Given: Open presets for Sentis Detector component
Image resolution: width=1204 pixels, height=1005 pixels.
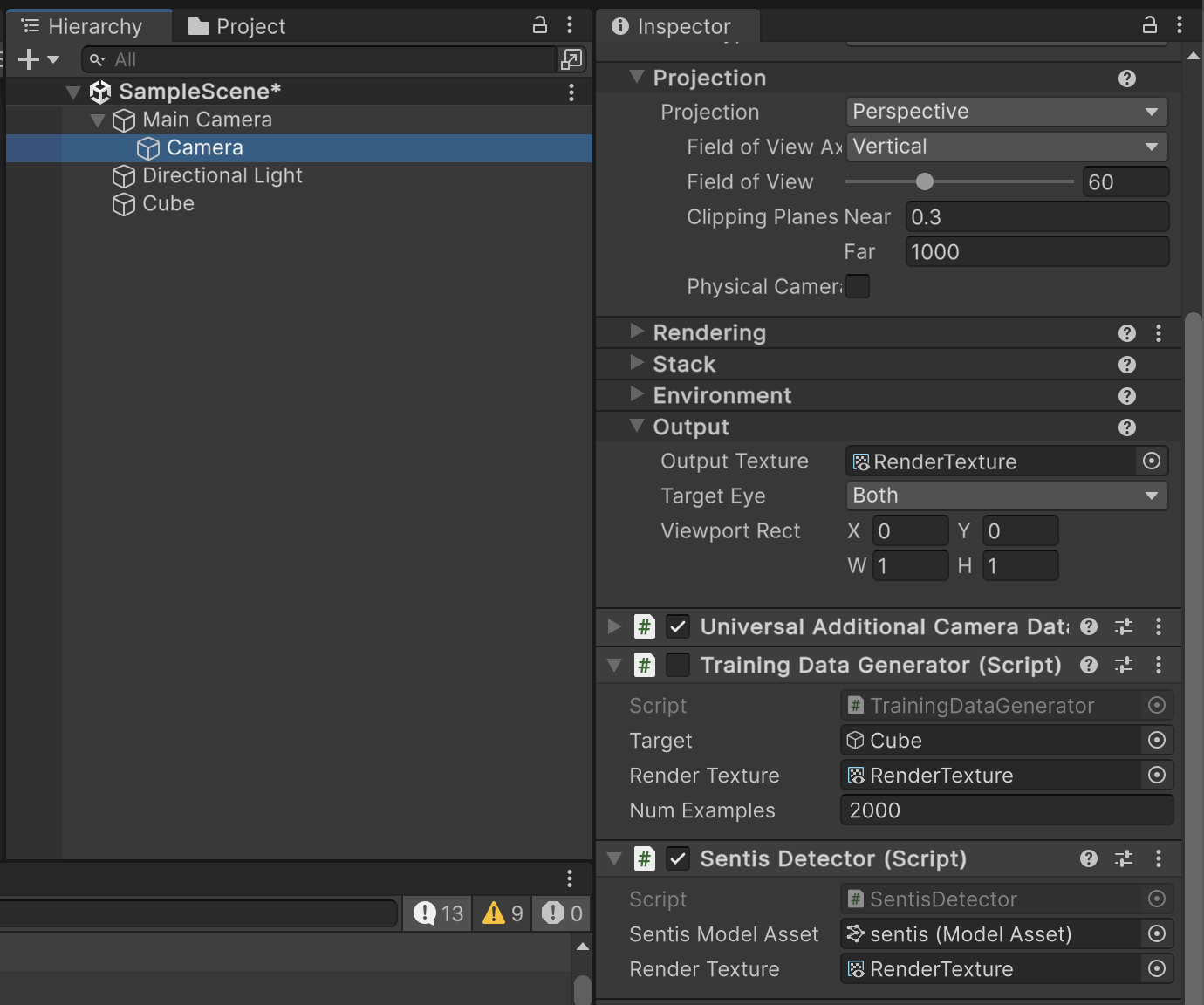Looking at the screenshot, I should 1124,858.
